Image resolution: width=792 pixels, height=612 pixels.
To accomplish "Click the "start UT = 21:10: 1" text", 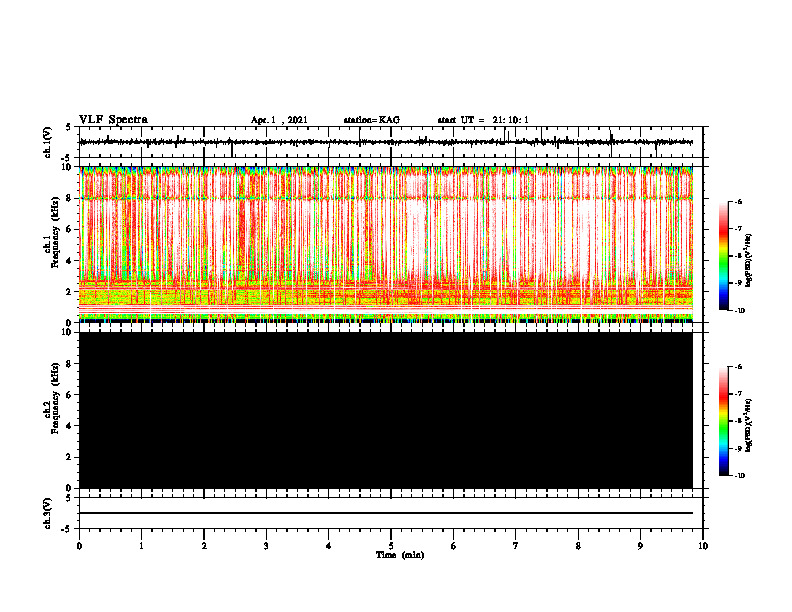I will coord(483,120).
